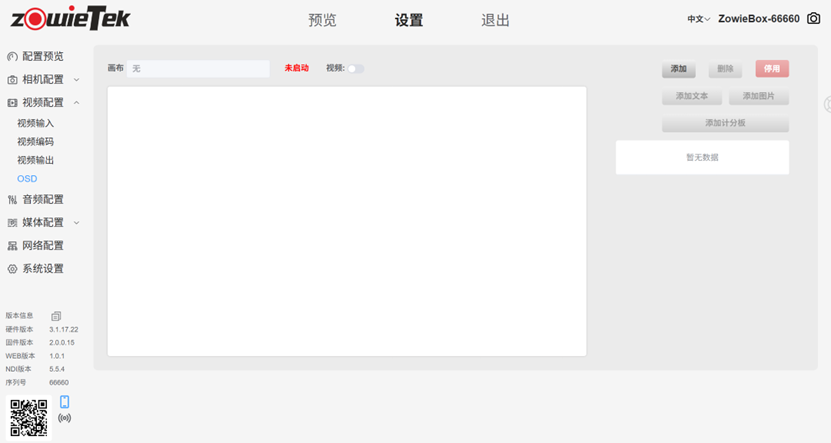Click the 添加 button
The image size is (831, 443).
[x=678, y=69]
